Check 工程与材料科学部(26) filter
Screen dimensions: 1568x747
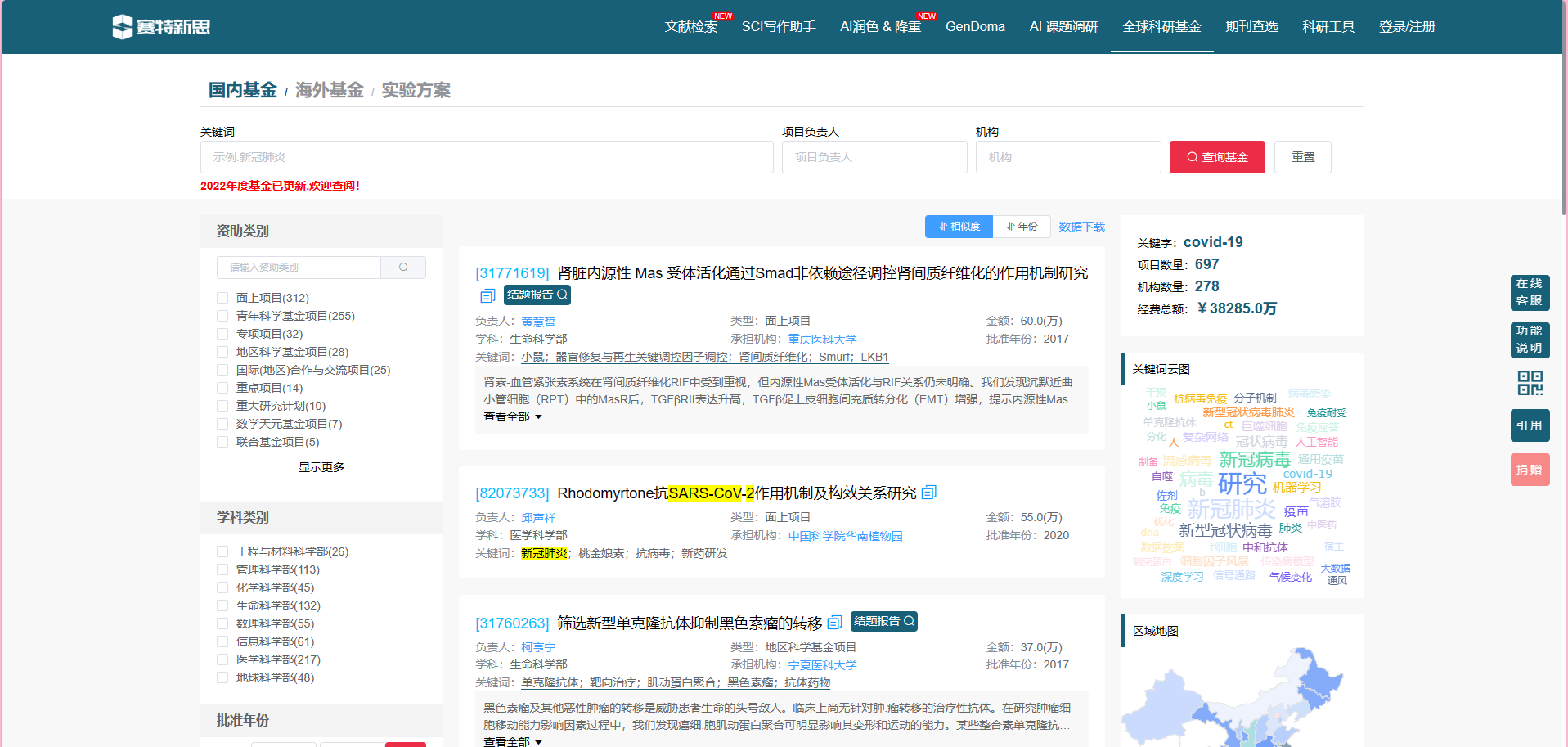tap(222, 551)
